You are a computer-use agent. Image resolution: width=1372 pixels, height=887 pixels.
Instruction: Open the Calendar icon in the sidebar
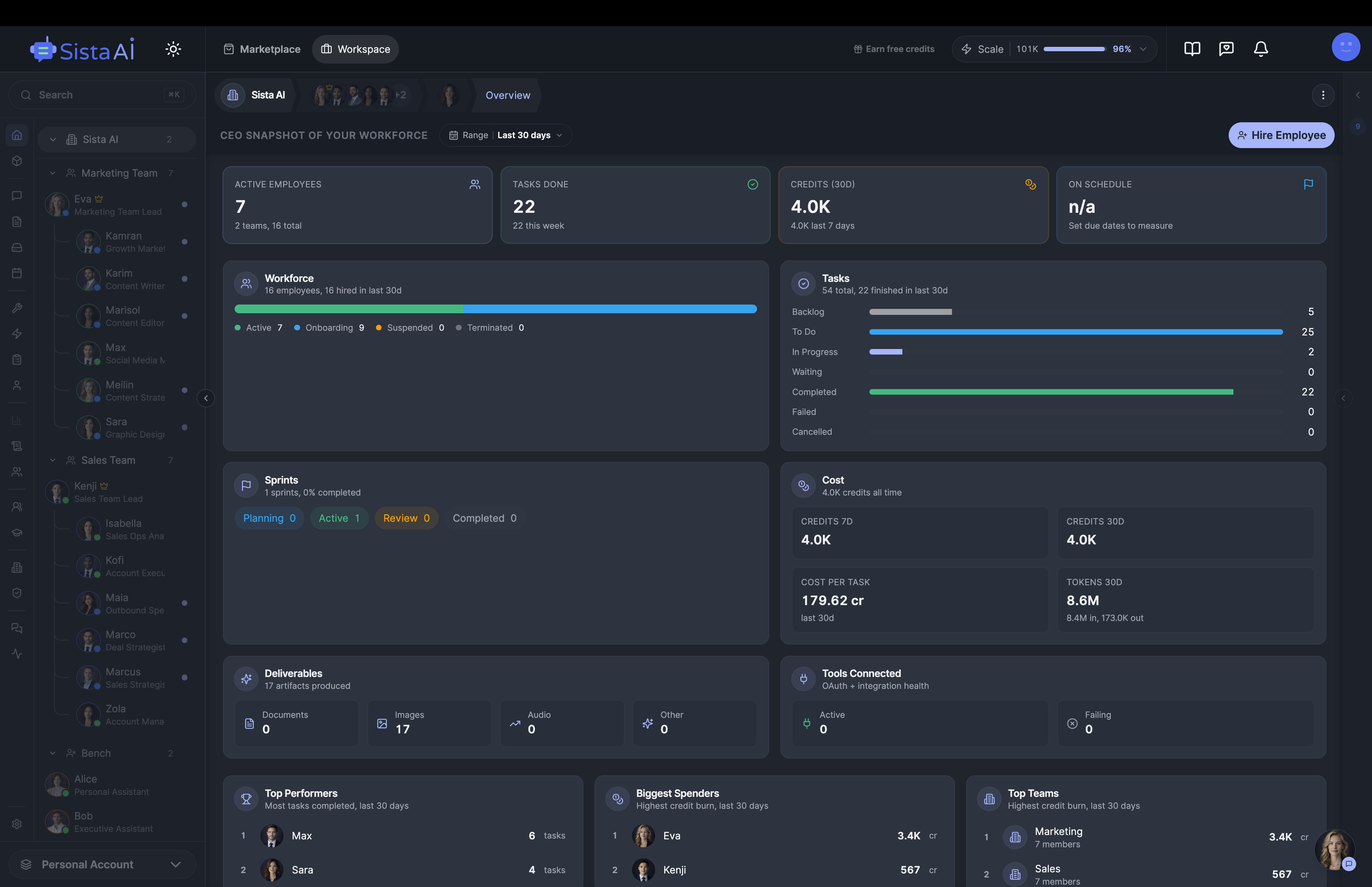click(x=17, y=274)
